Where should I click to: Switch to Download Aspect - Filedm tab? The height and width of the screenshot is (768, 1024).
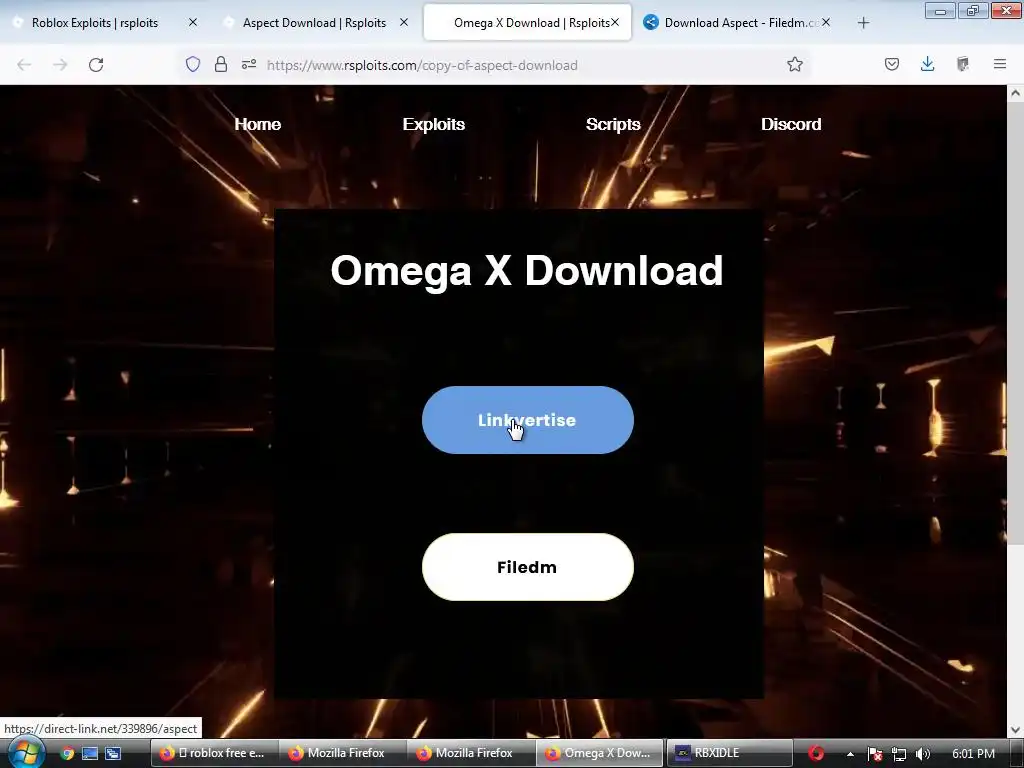click(x=735, y=23)
